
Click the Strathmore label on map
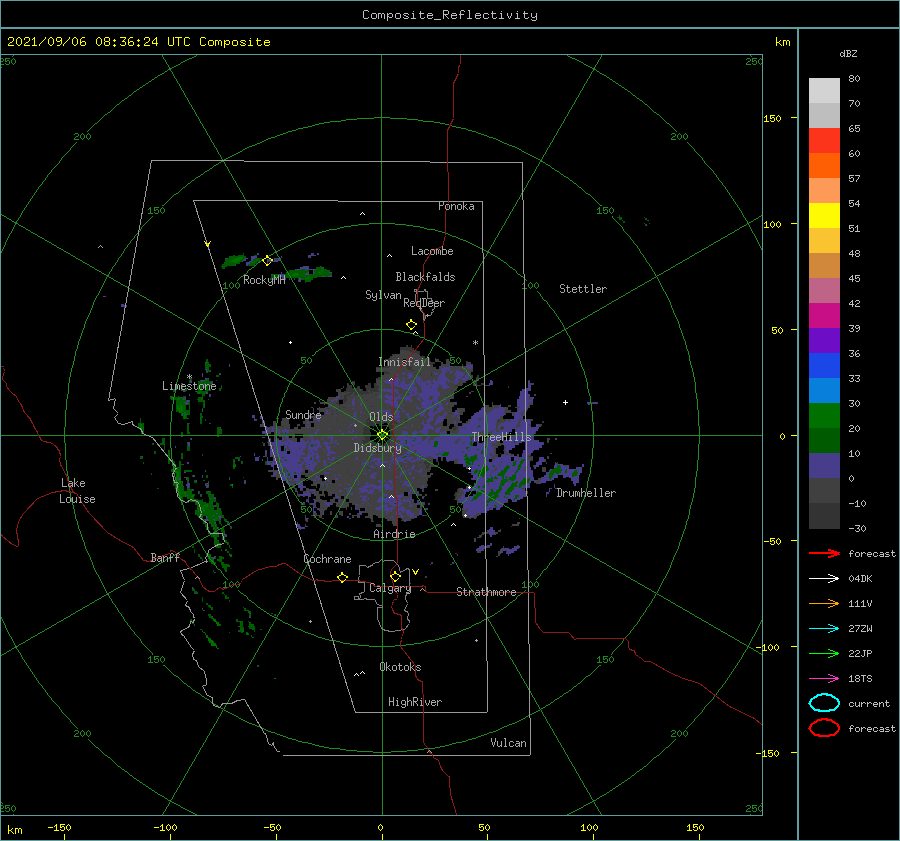486,592
